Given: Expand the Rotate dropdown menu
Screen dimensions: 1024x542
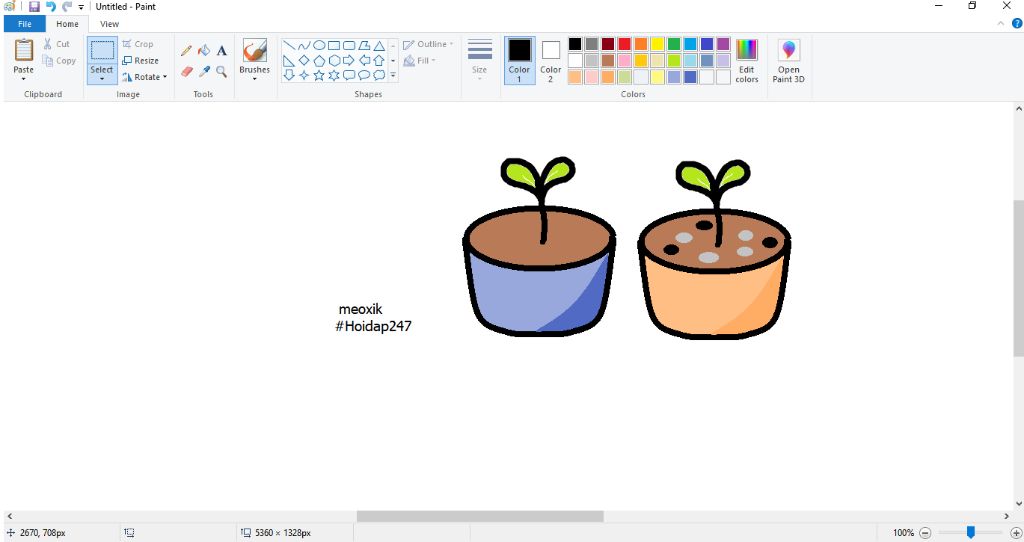Looking at the screenshot, I should [x=165, y=77].
